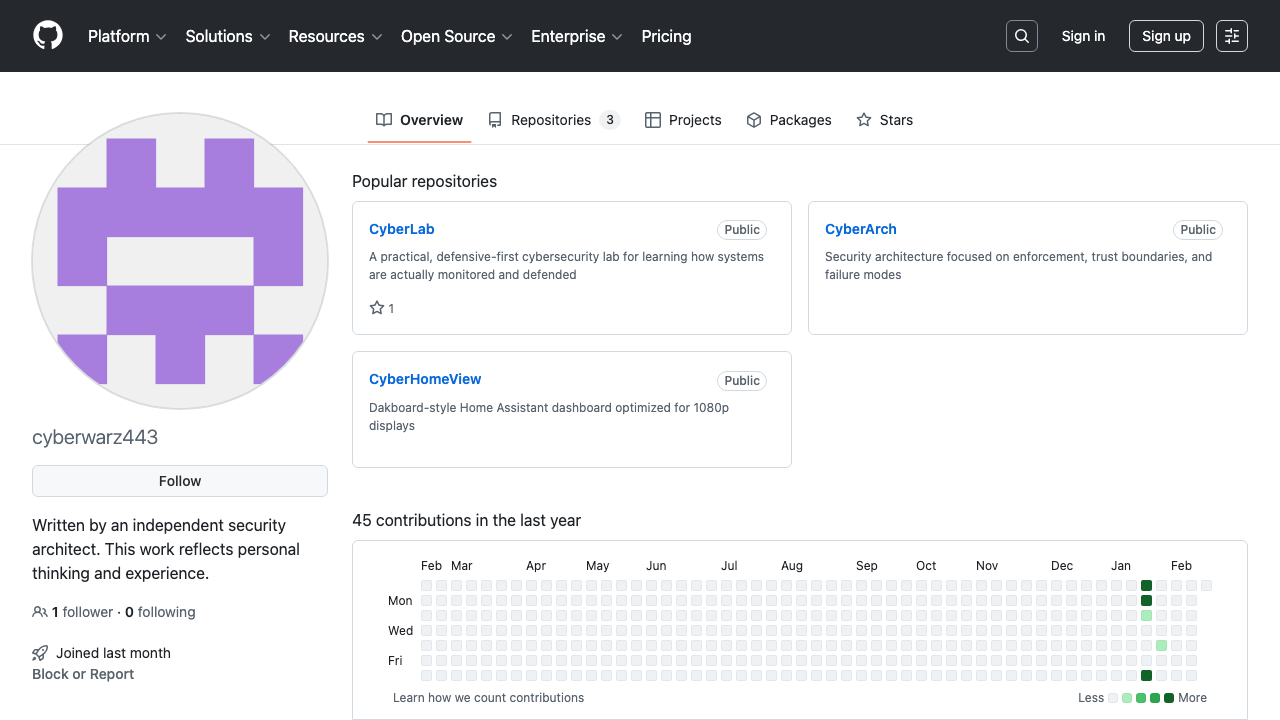The height and width of the screenshot is (720, 1280).
Task: Expand the Enterprise menu
Action: 577,36
